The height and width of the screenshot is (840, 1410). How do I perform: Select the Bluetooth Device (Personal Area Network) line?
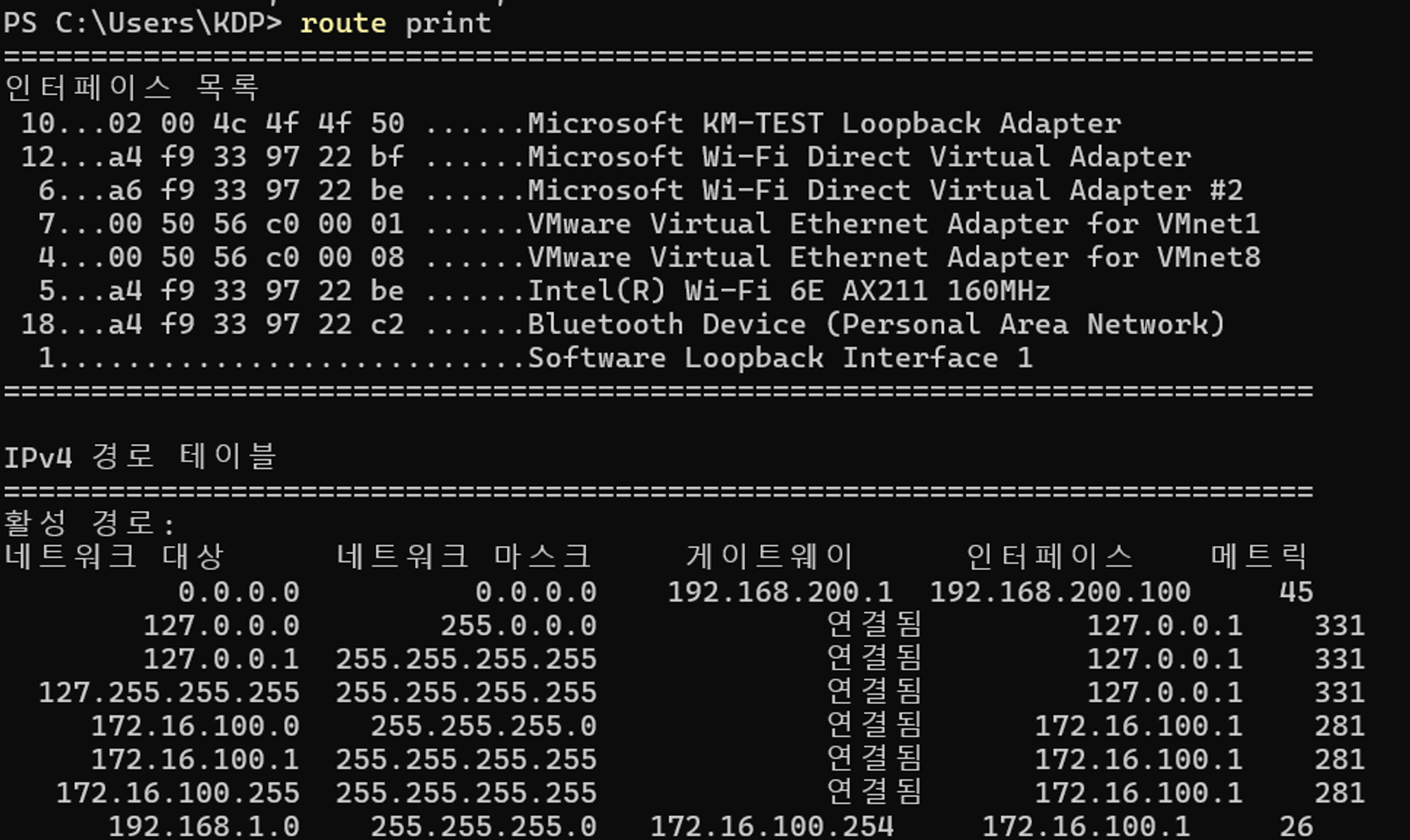pos(623,324)
